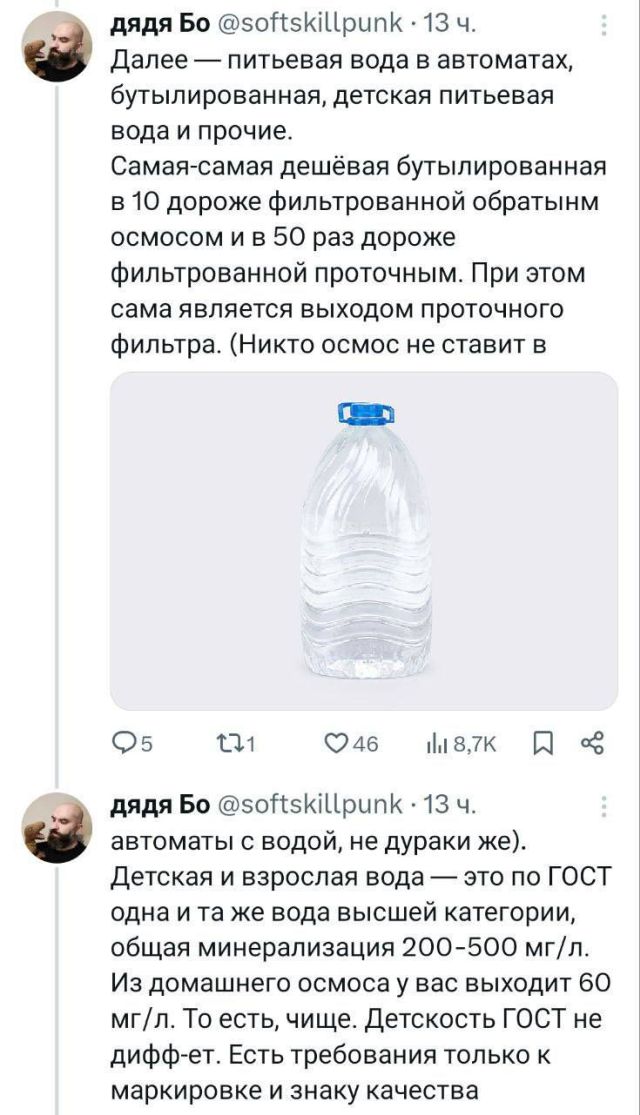Screen dimensions: 640x1115
Task: Open the second tweet's three-dot menu
Action: point(601,807)
